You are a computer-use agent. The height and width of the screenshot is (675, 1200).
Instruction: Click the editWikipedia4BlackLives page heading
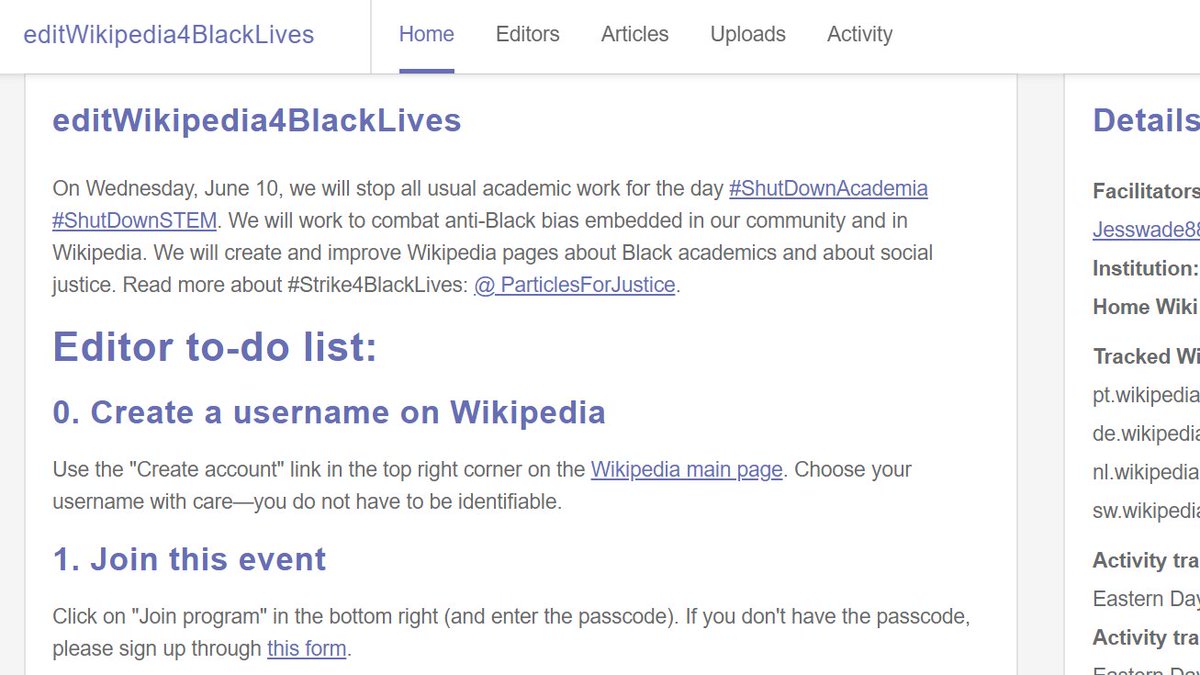257,121
